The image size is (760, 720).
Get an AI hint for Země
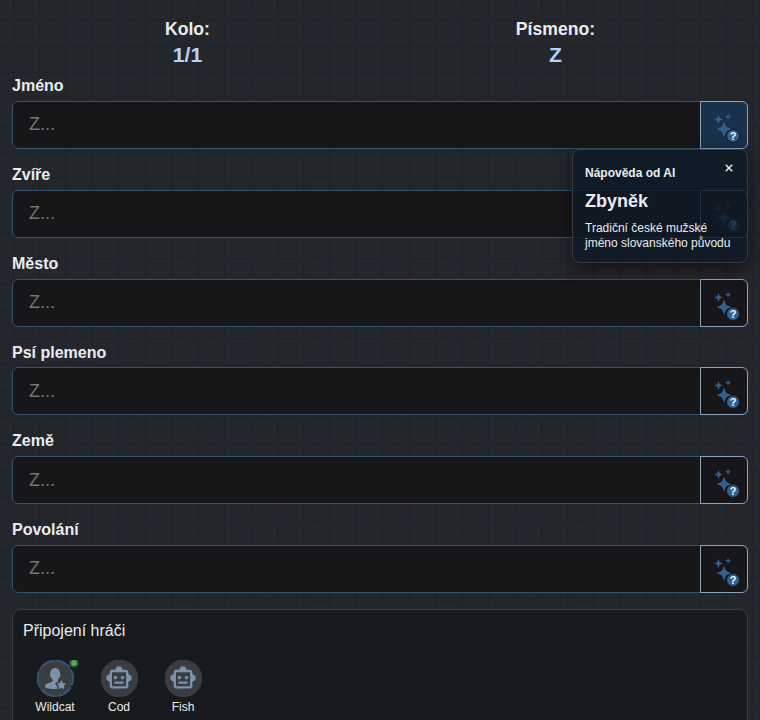[x=724, y=480]
